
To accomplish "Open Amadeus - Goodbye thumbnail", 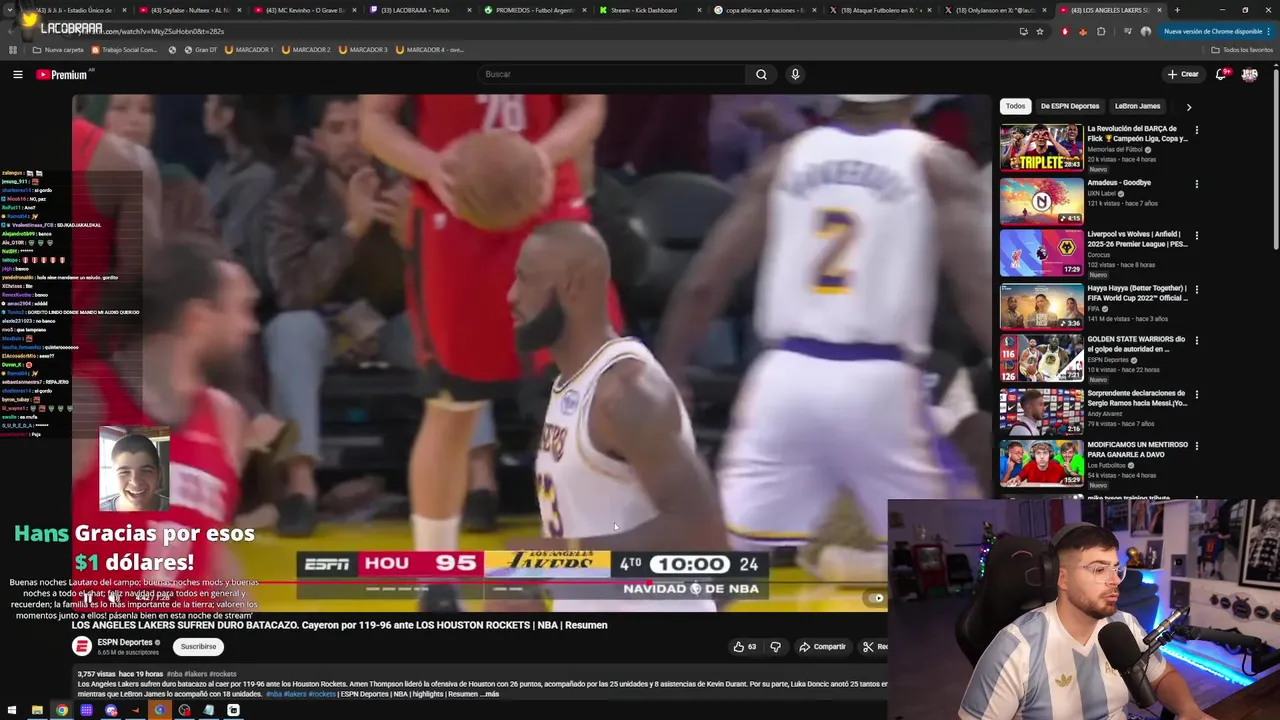I will 1041,200.
